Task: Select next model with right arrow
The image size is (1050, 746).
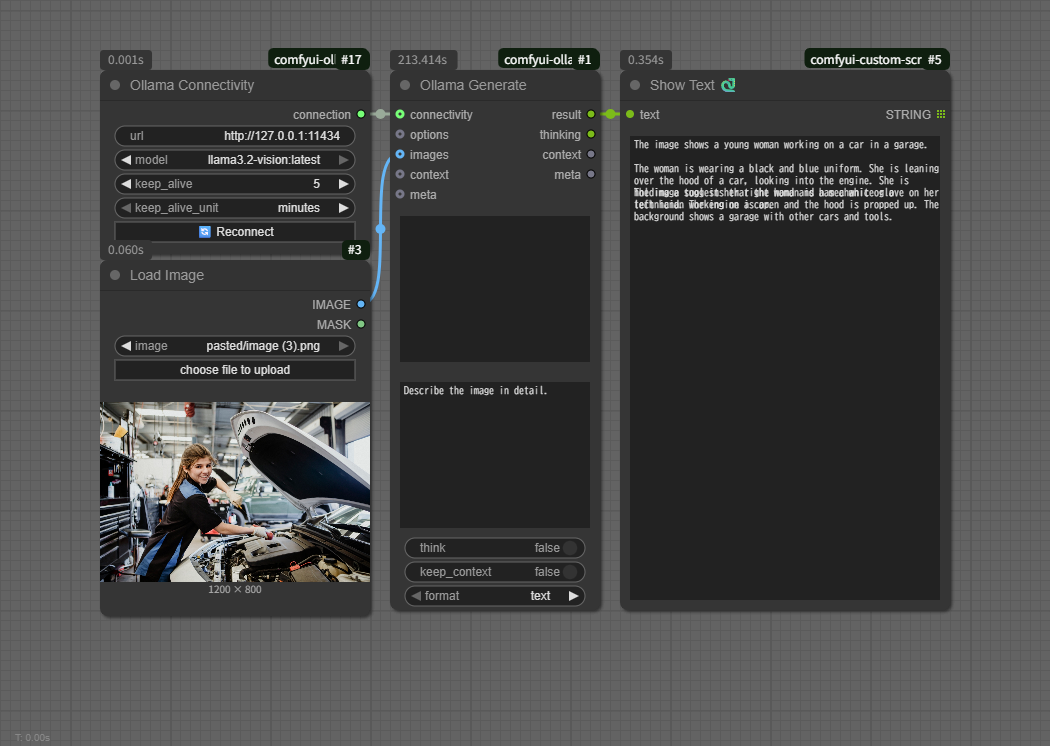Action: (344, 160)
